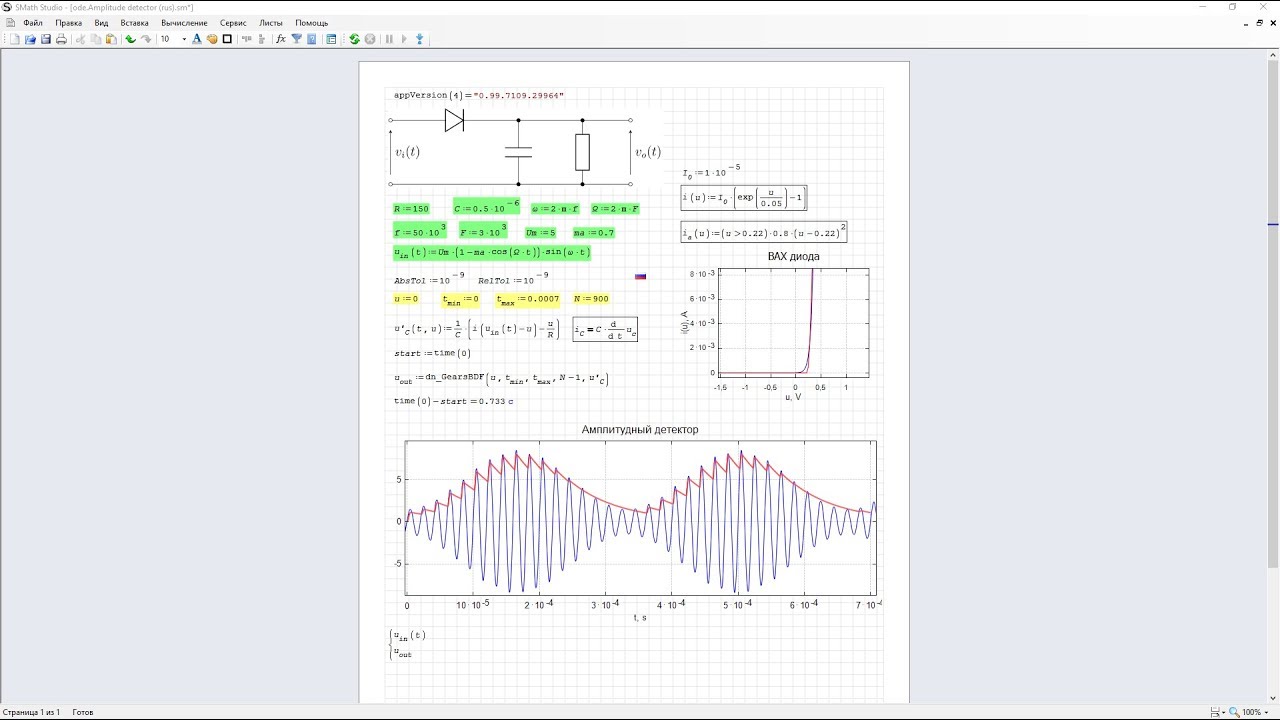1280x720 pixels.
Task: Click the document icon left of Файл
Action: click(x=10, y=22)
